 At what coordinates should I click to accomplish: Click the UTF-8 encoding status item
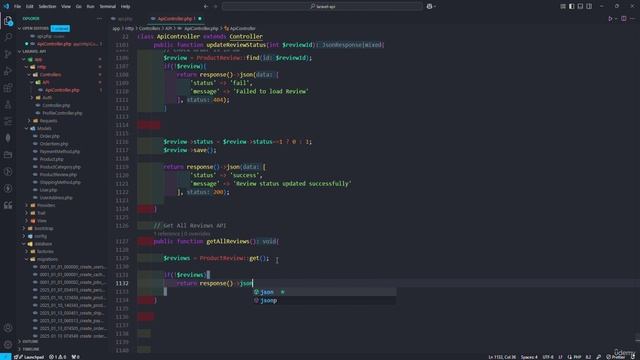point(548,357)
